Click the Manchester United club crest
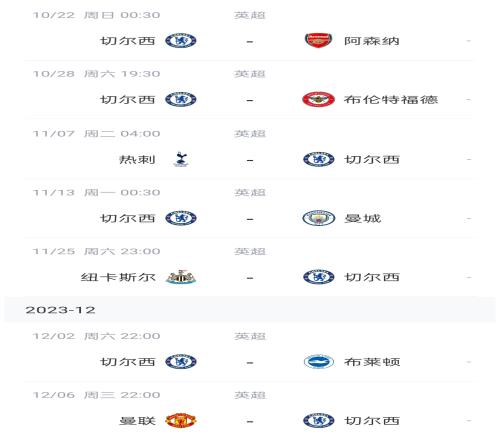 181,421
